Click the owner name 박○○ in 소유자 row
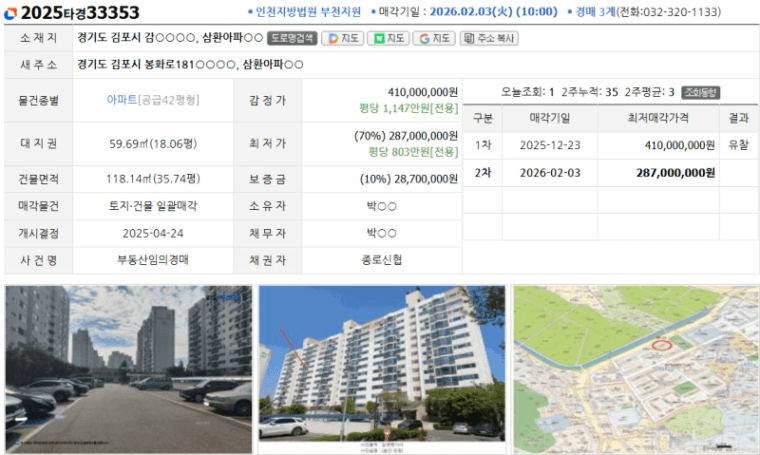The image size is (760, 455). point(382,206)
